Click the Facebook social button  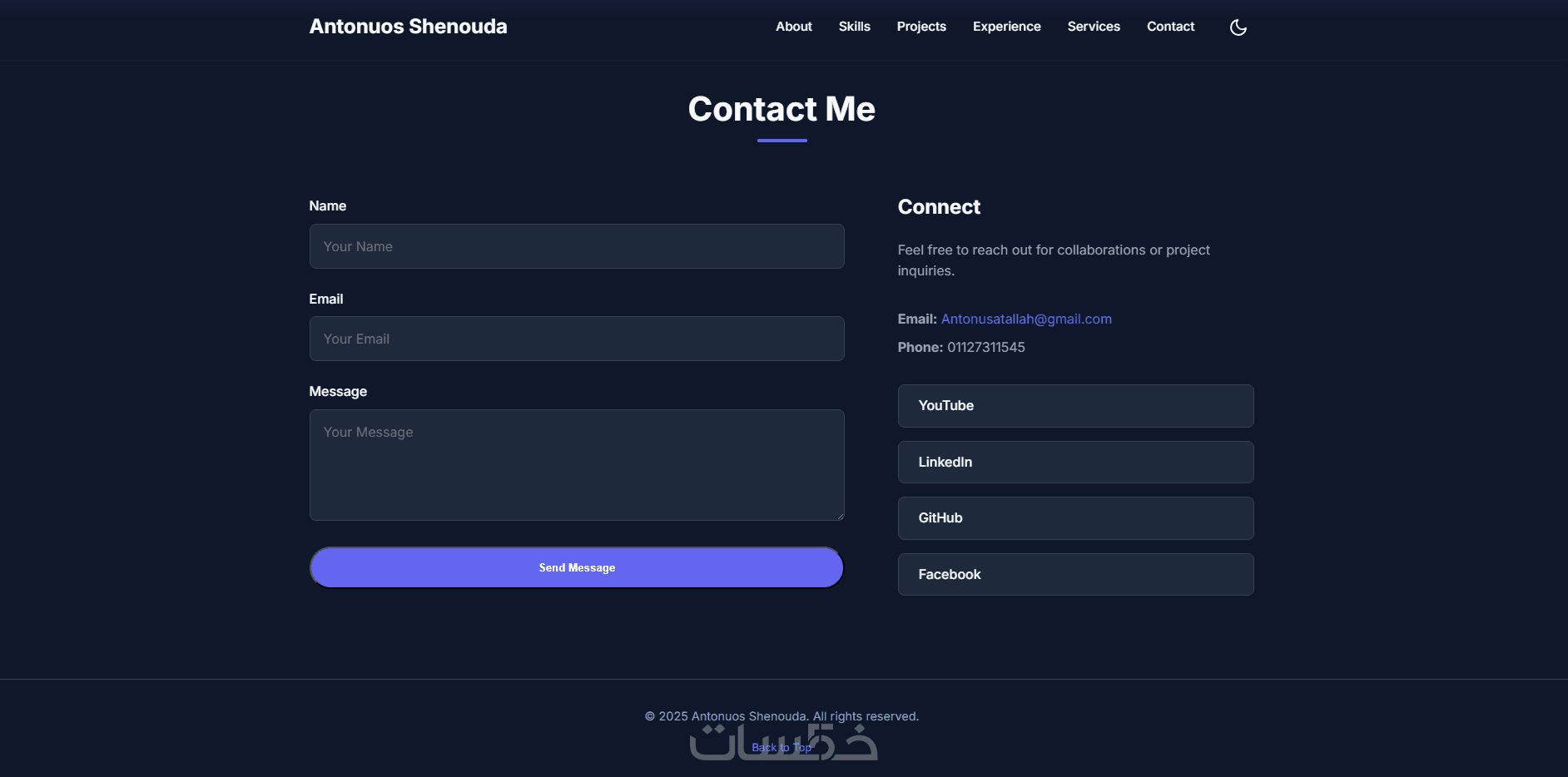click(1075, 575)
